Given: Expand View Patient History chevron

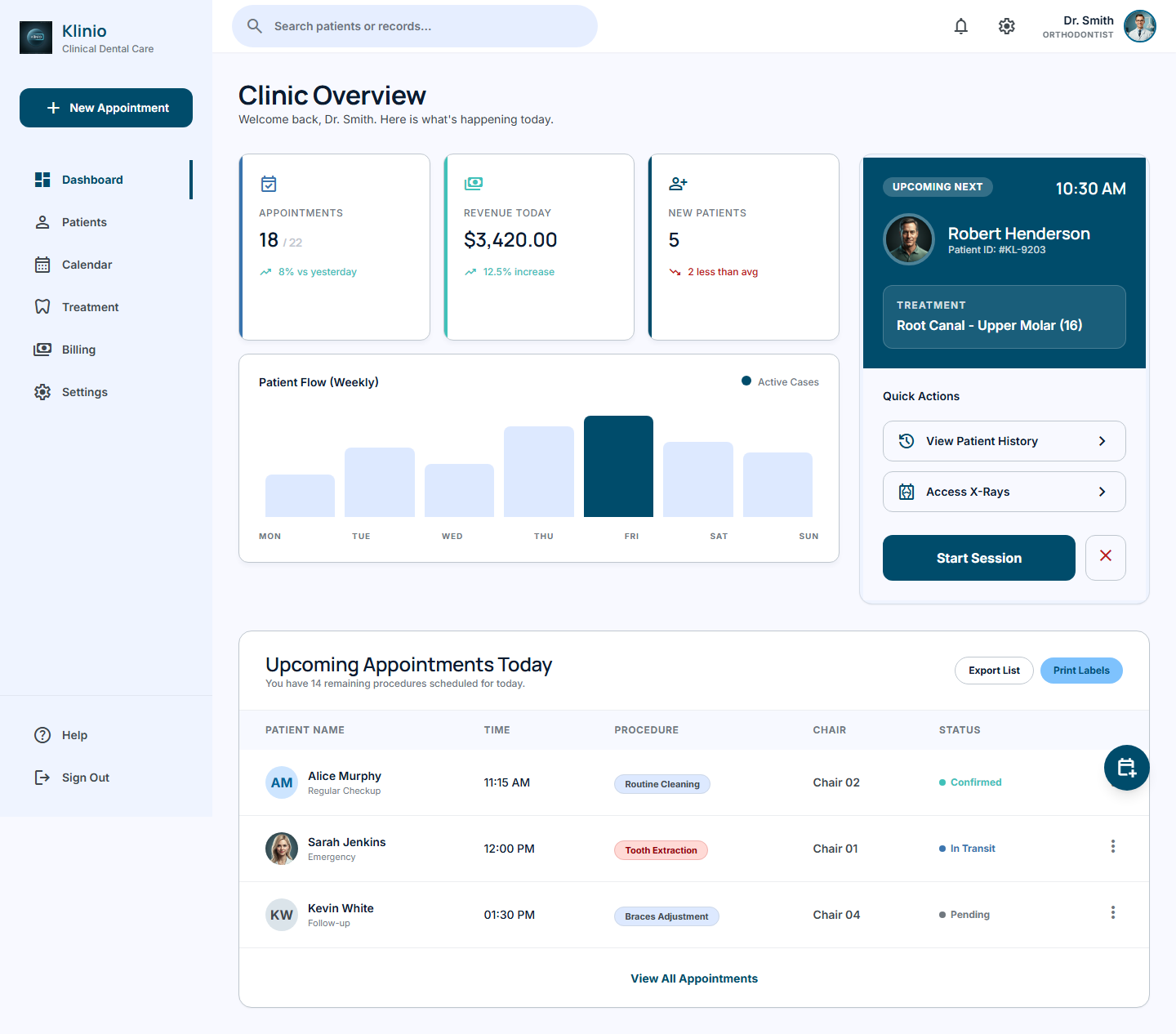Looking at the screenshot, I should [x=1102, y=441].
